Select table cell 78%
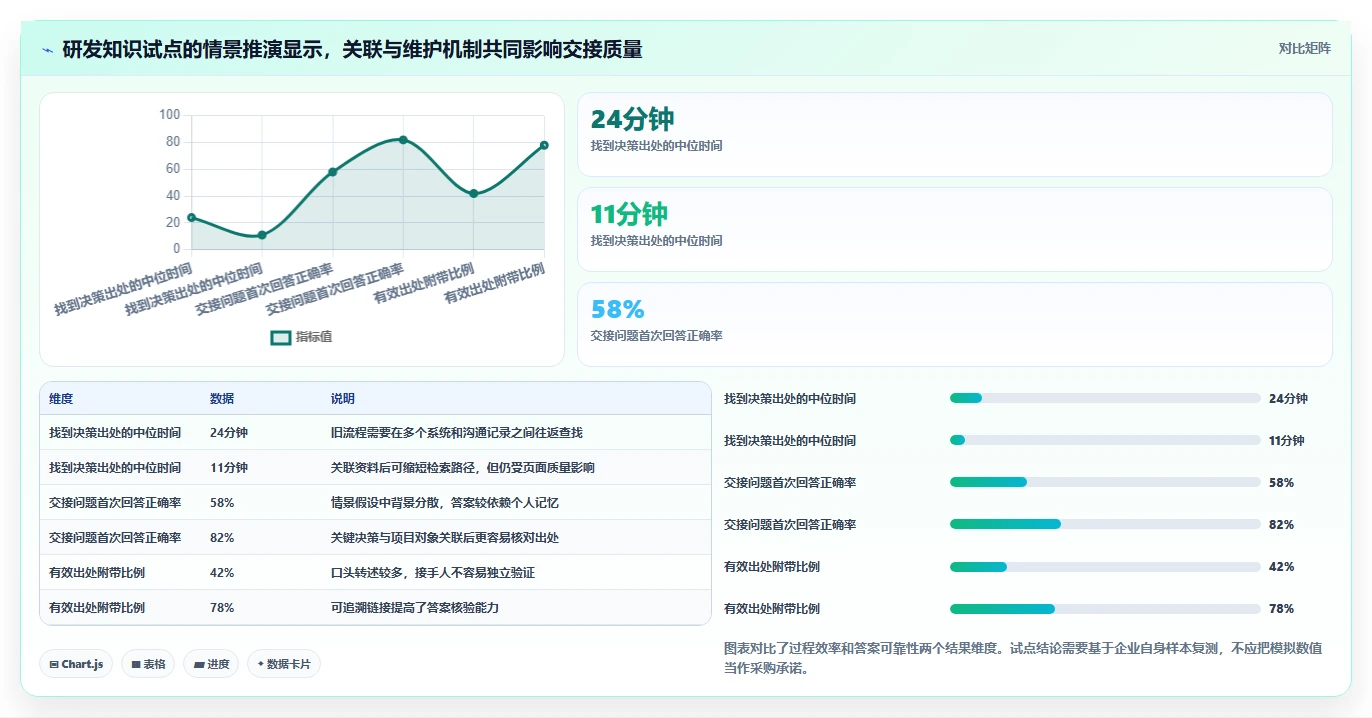The width and height of the screenshot is (1372, 718). pos(222,608)
